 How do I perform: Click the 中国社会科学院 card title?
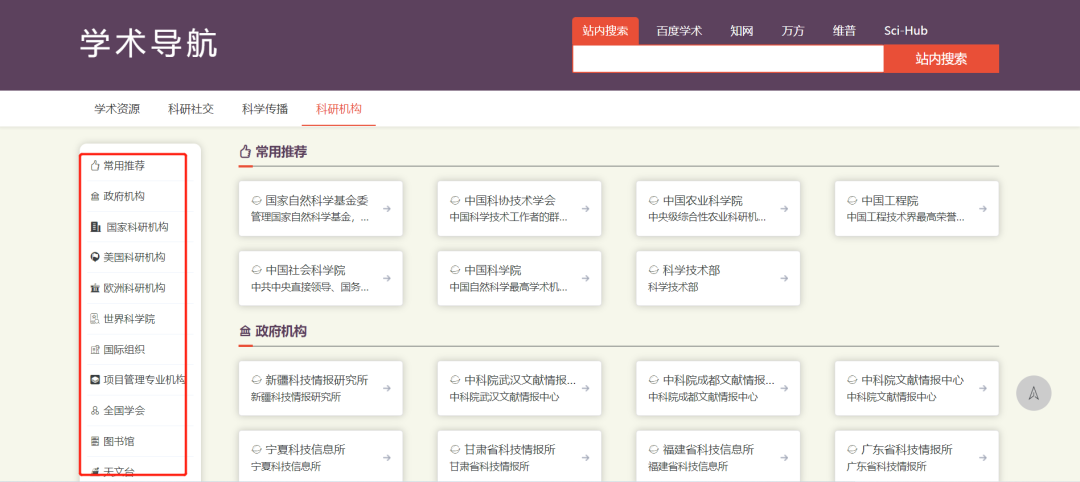(x=305, y=271)
